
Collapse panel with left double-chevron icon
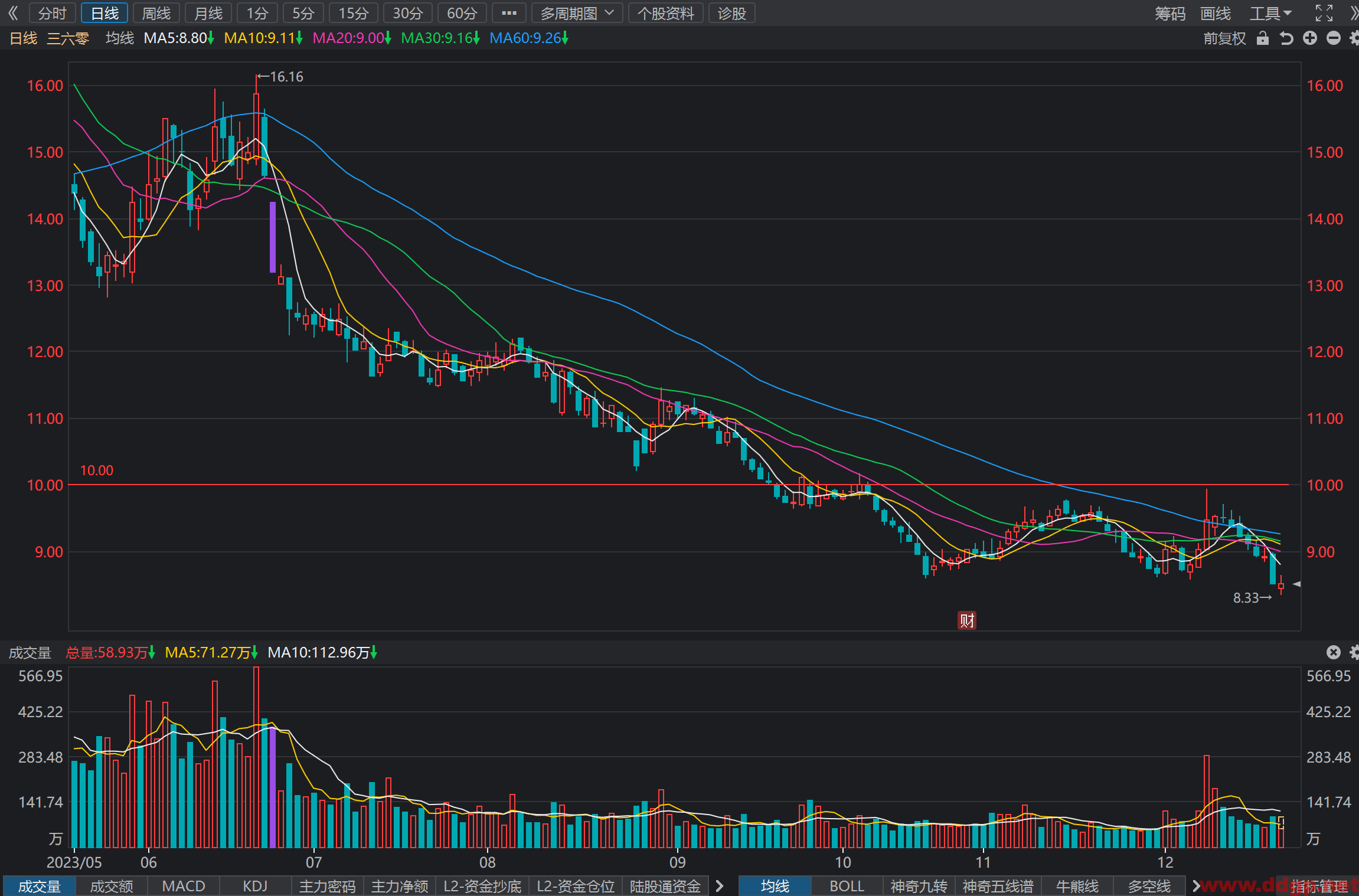click(13, 13)
